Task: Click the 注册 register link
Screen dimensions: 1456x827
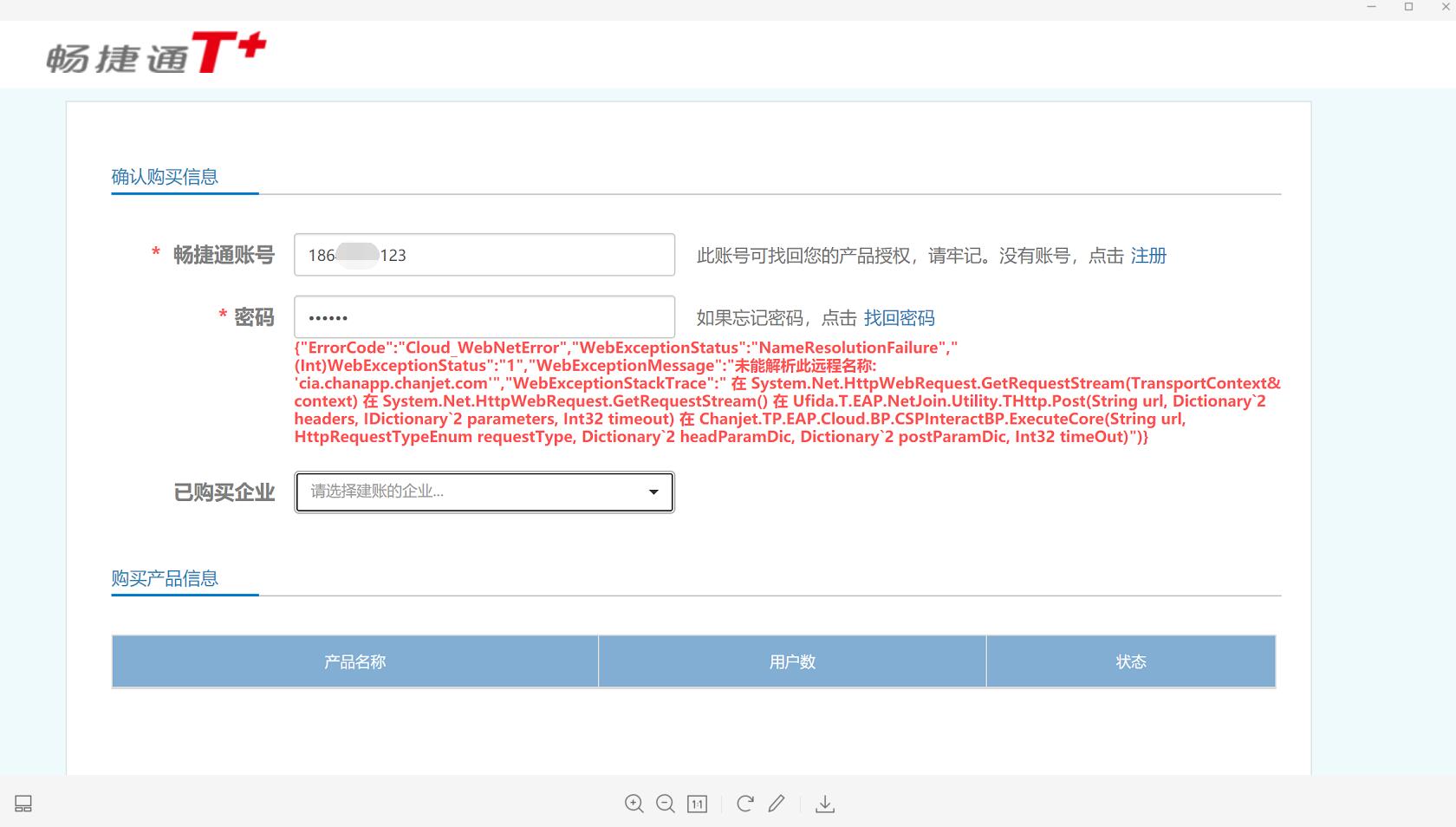Action: click(x=1148, y=256)
